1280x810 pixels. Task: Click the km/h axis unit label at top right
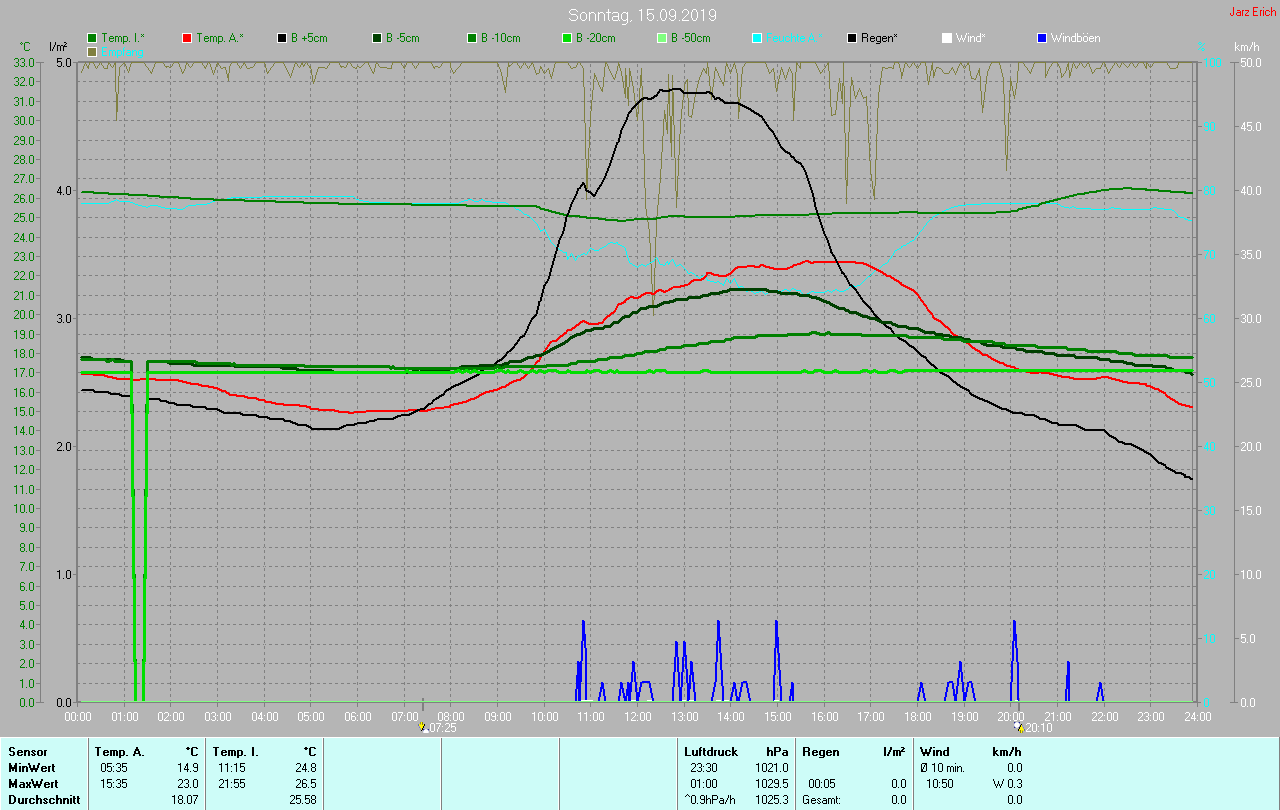1246,47
